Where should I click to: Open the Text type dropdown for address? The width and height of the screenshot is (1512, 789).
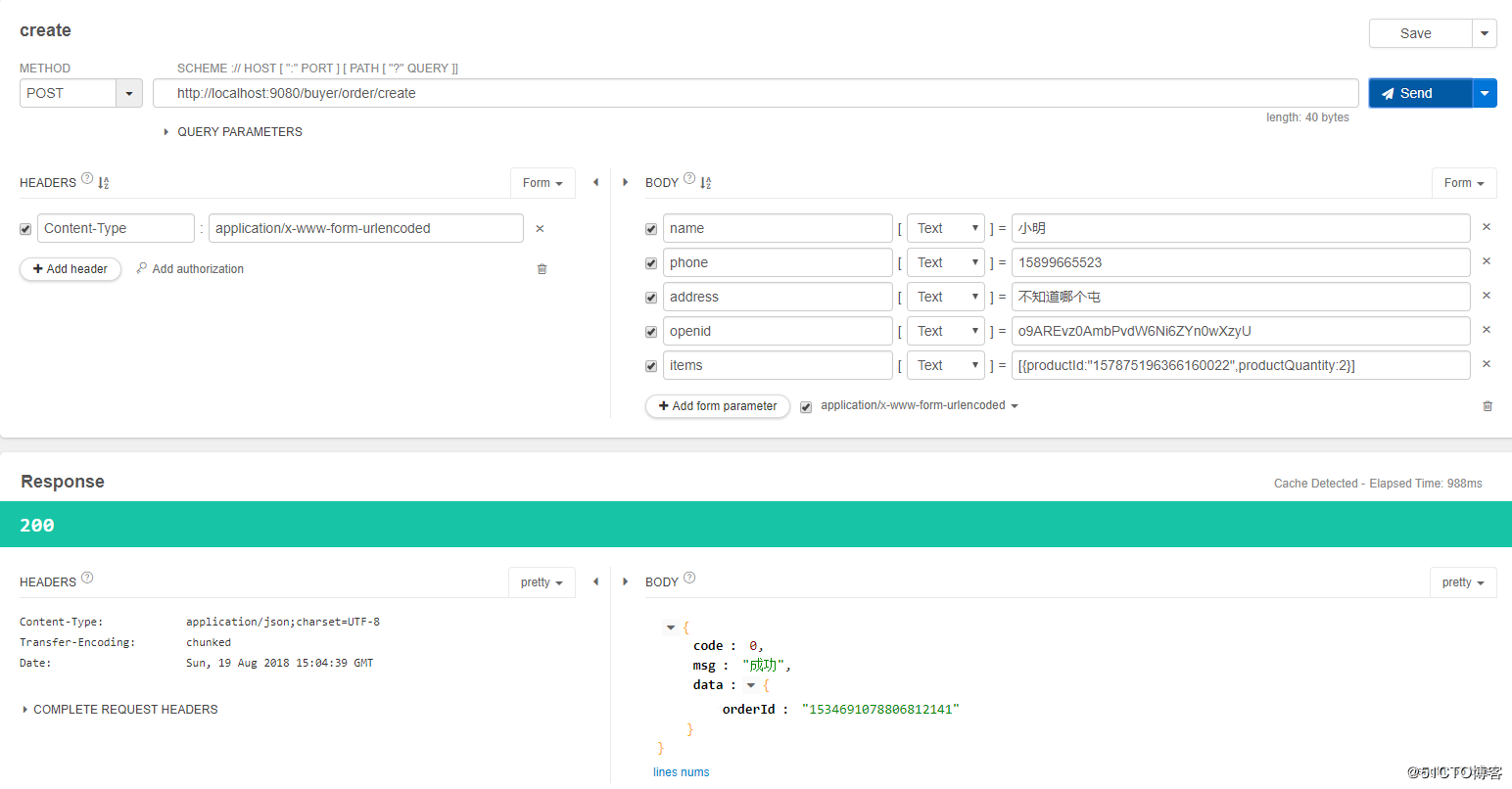[x=946, y=297]
